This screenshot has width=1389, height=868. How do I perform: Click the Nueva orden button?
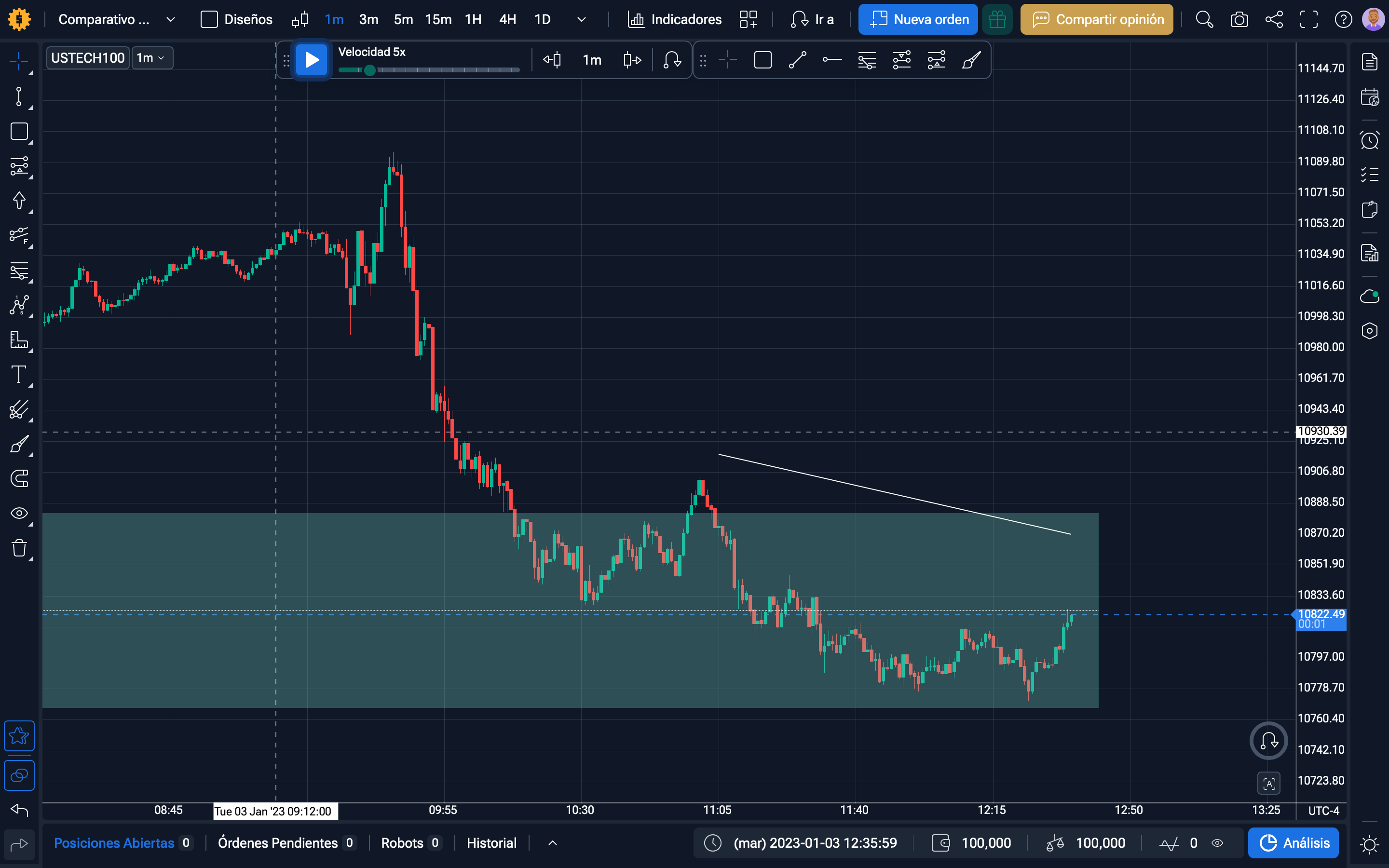coord(918,19)
